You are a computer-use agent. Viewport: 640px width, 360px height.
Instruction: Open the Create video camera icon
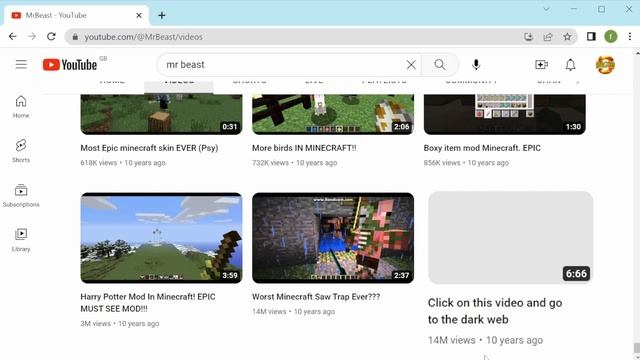(x=541, y=64)
